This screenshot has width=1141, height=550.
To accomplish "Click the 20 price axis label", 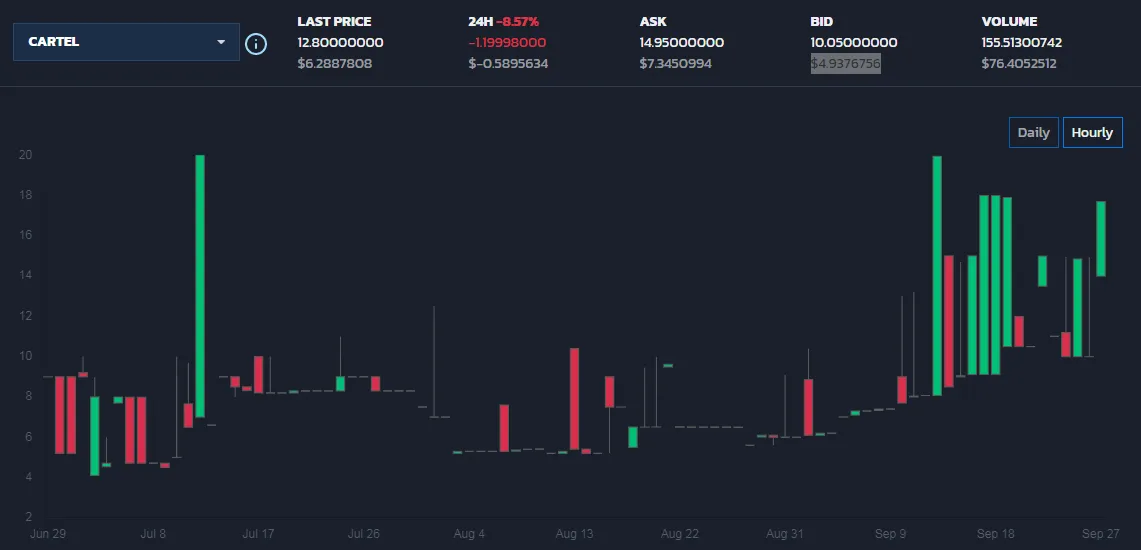I will [x=25, y=155].
